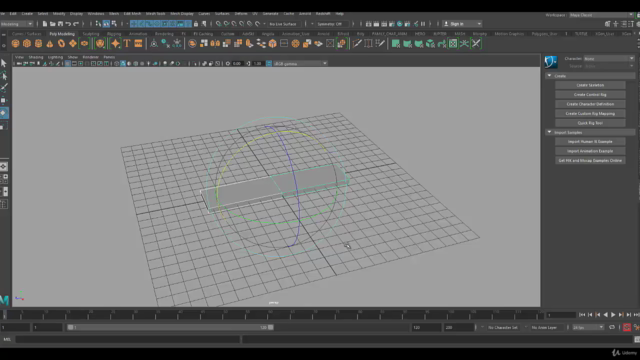
Task: Open the Sign In dropdown
Action: tap(462, 24)
